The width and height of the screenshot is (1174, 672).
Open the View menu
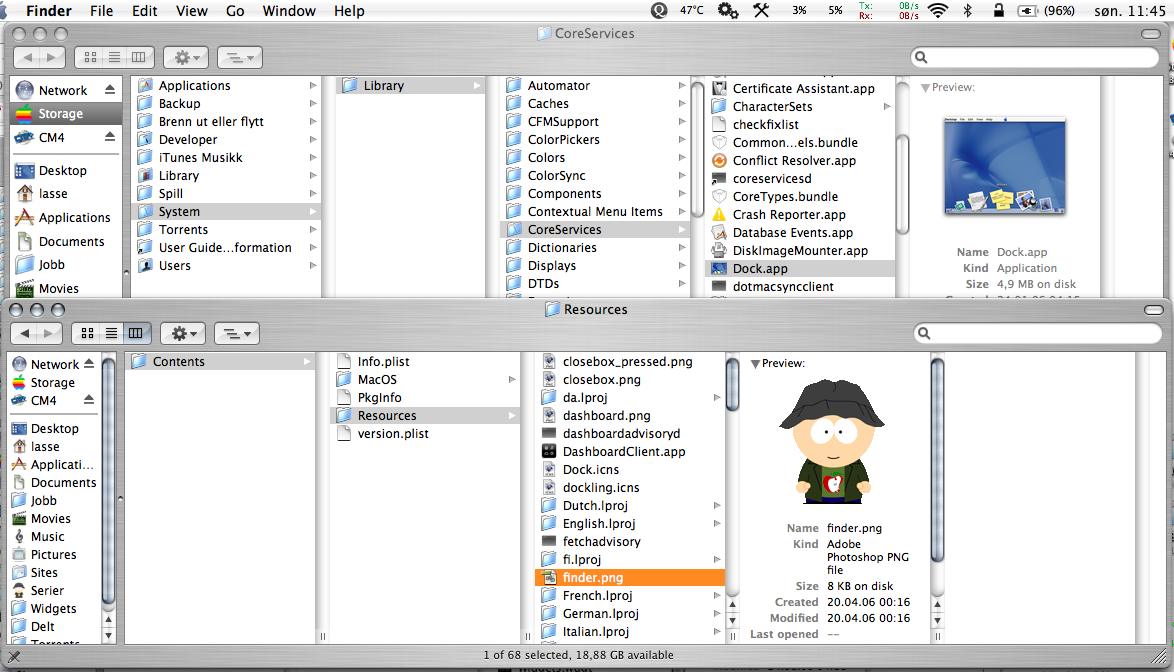pos(192,10)
